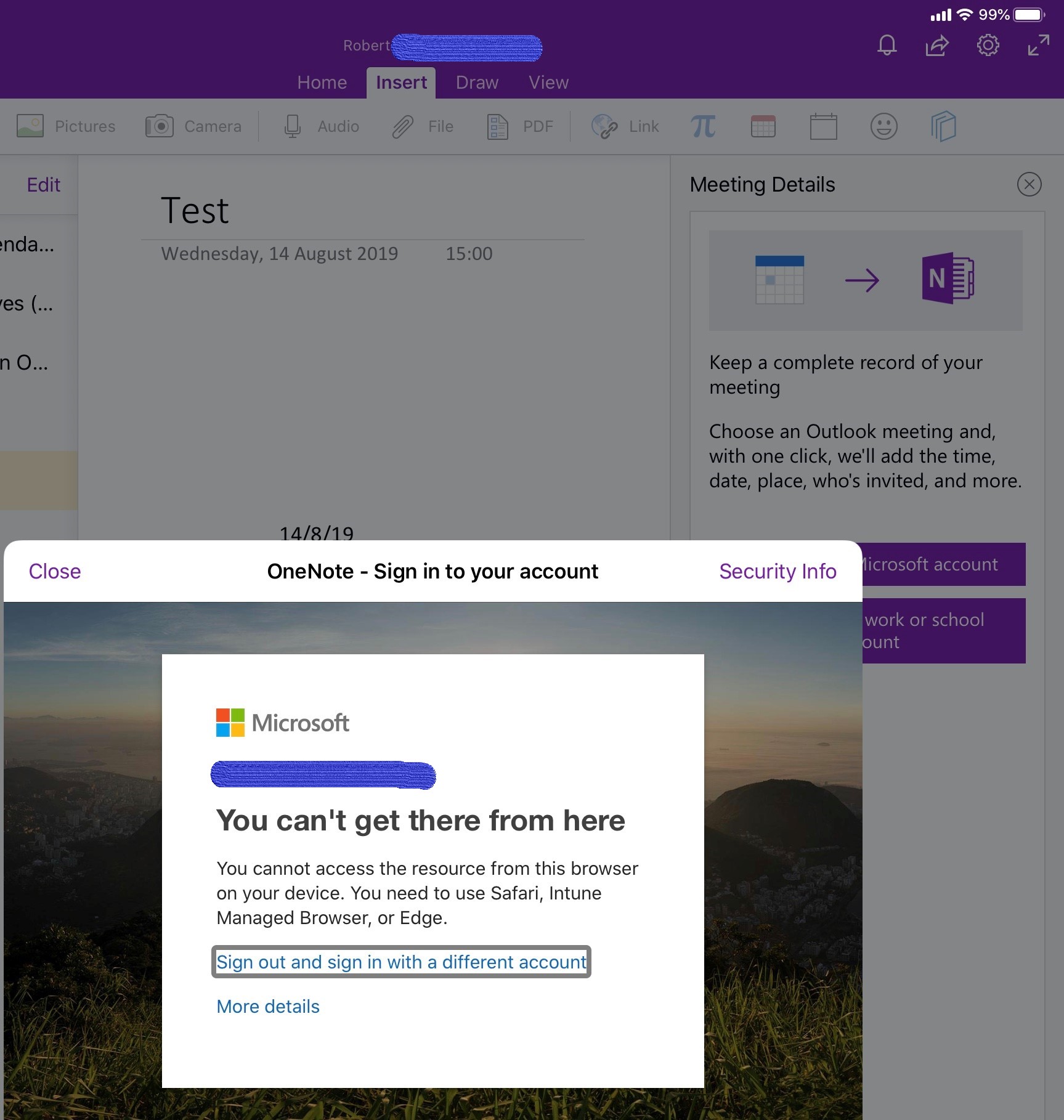Screen dimensions: 1064x1120
Task: Close the Meeting Details pane
Action: click(1029, 184)
